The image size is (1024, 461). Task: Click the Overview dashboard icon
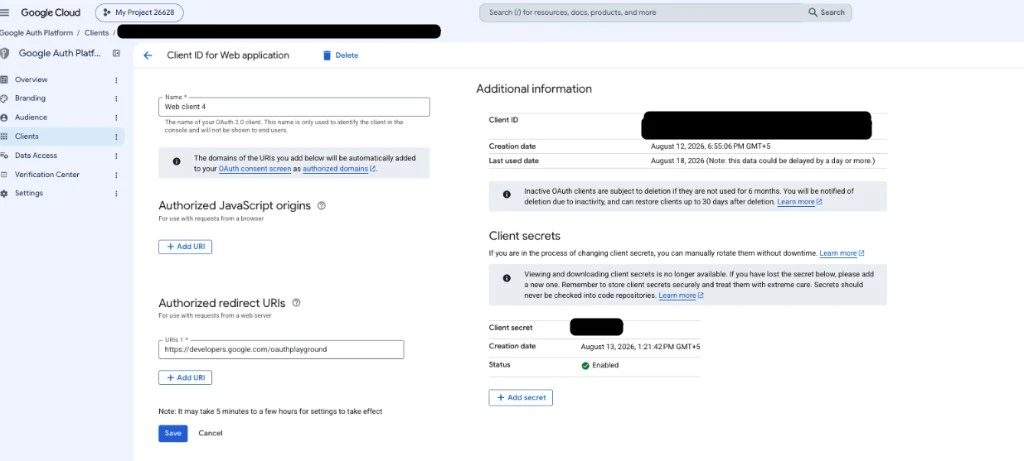pyautogui.click(x=4, y=80)
